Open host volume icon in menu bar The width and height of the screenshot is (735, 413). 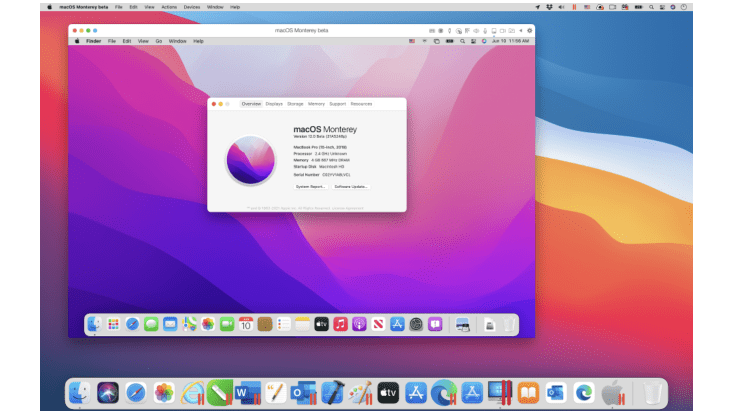point(562,7)
